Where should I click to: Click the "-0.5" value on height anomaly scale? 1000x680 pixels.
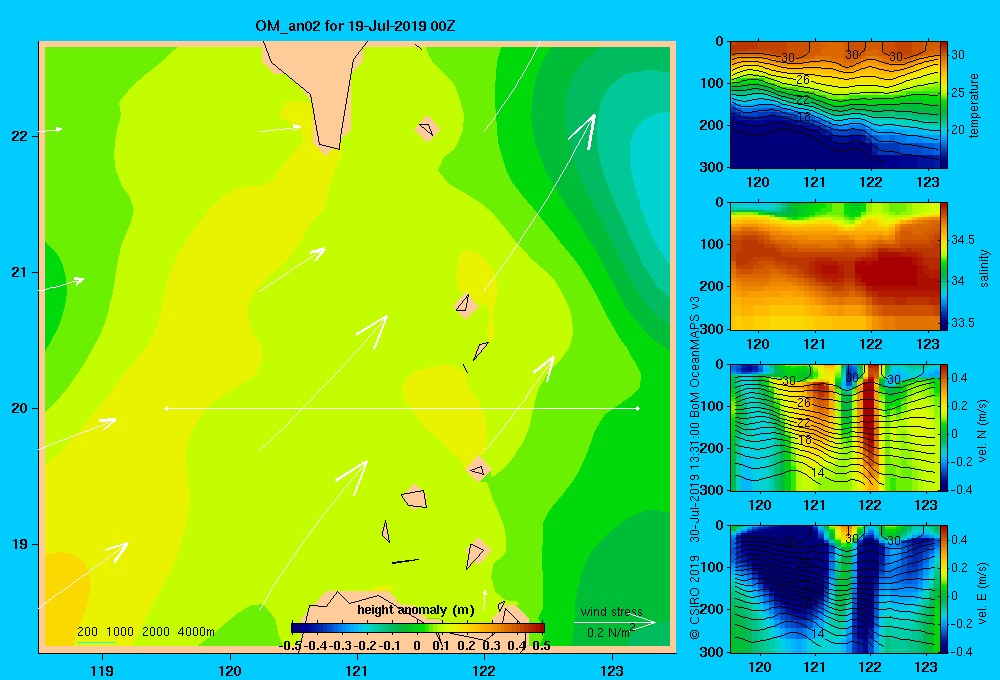tap(290, 646)
